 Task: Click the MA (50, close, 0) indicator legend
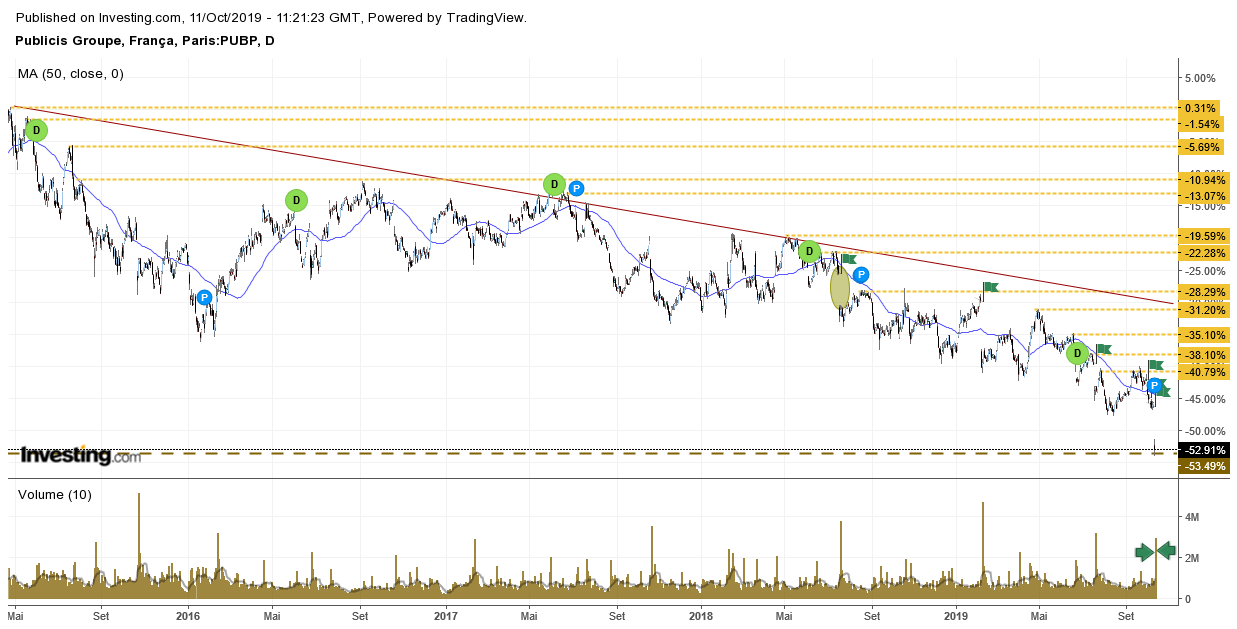coord(71,74)
